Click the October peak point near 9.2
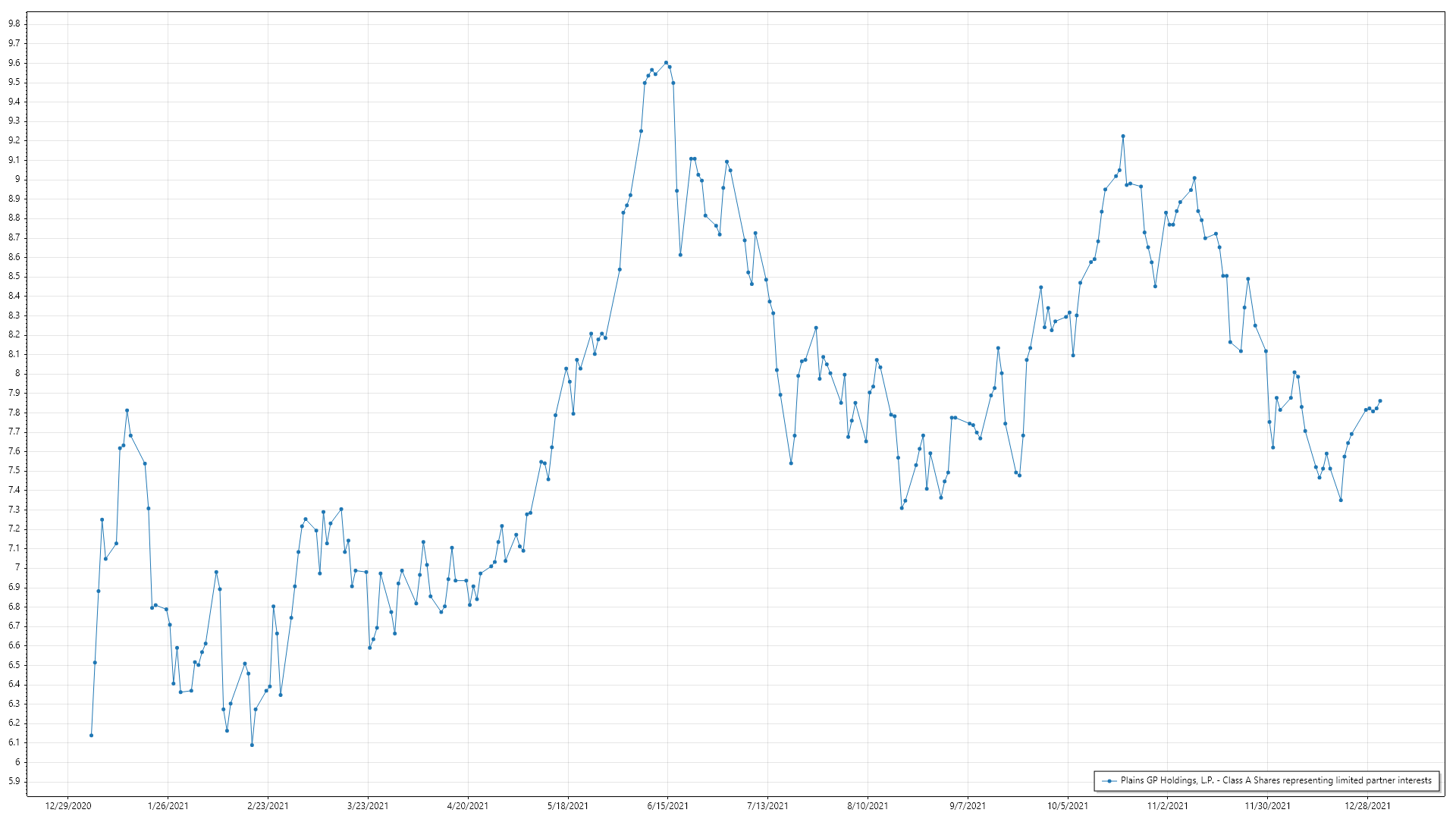 1123,136
